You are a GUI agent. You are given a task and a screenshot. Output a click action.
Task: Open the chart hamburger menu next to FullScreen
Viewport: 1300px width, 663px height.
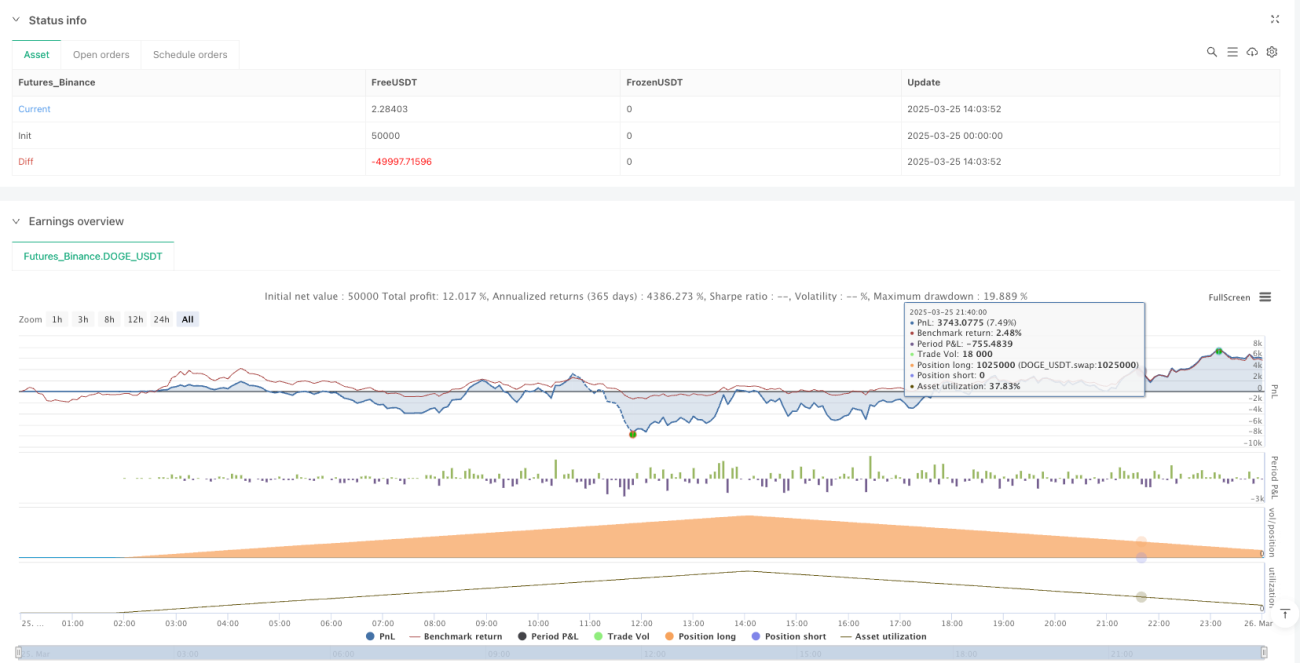coord(1265,297)
